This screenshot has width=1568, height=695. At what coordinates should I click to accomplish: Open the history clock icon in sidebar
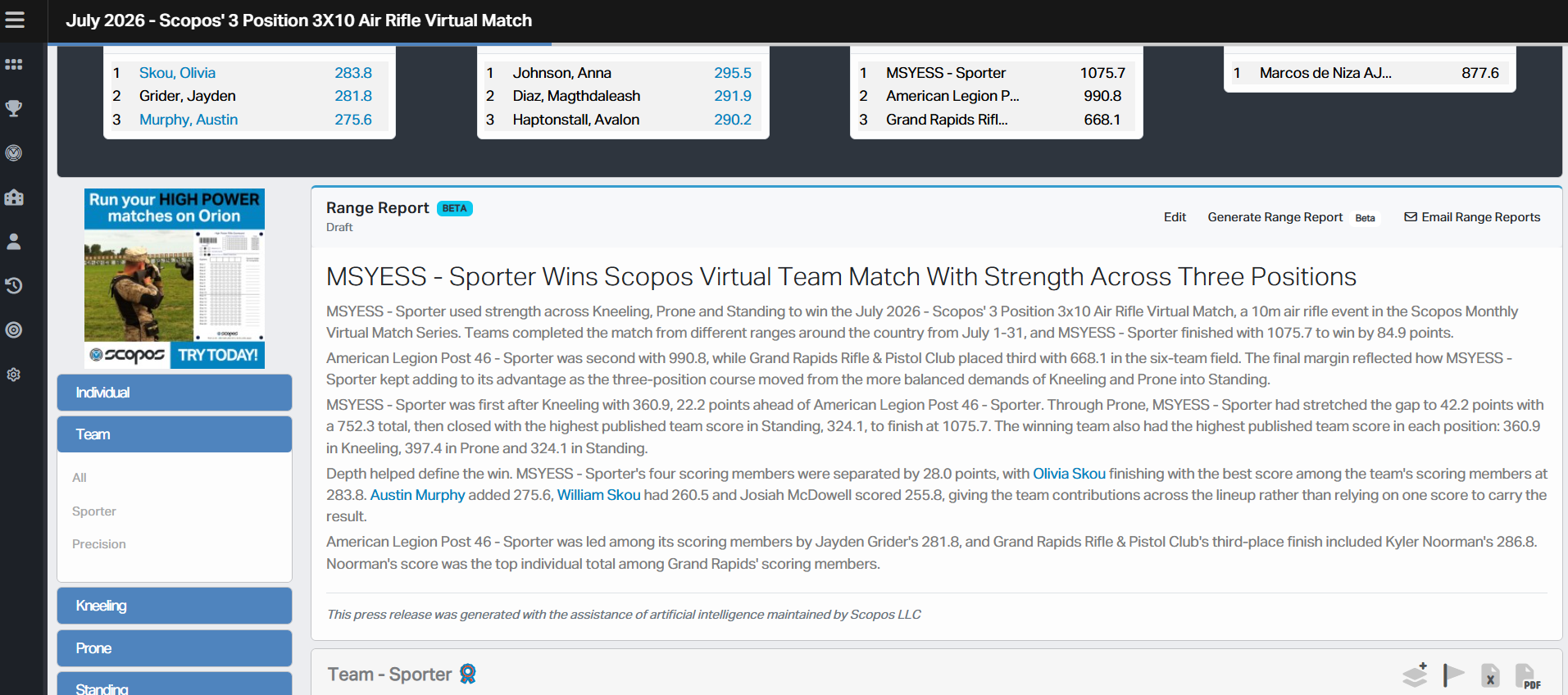(x=14, y=285)
